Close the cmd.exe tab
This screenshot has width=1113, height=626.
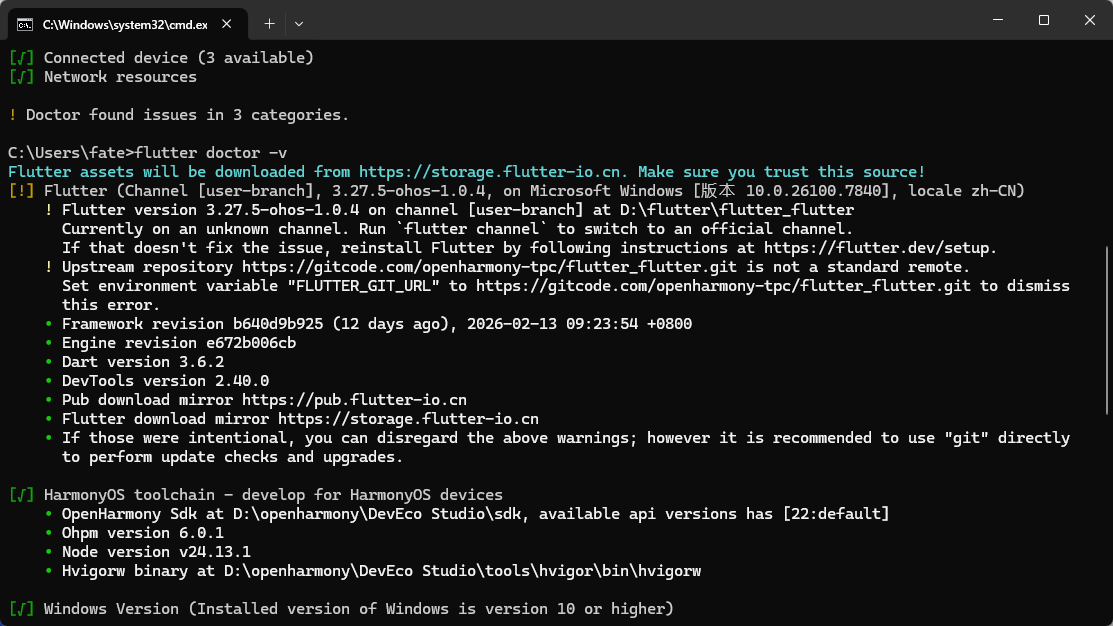point(226,24)
